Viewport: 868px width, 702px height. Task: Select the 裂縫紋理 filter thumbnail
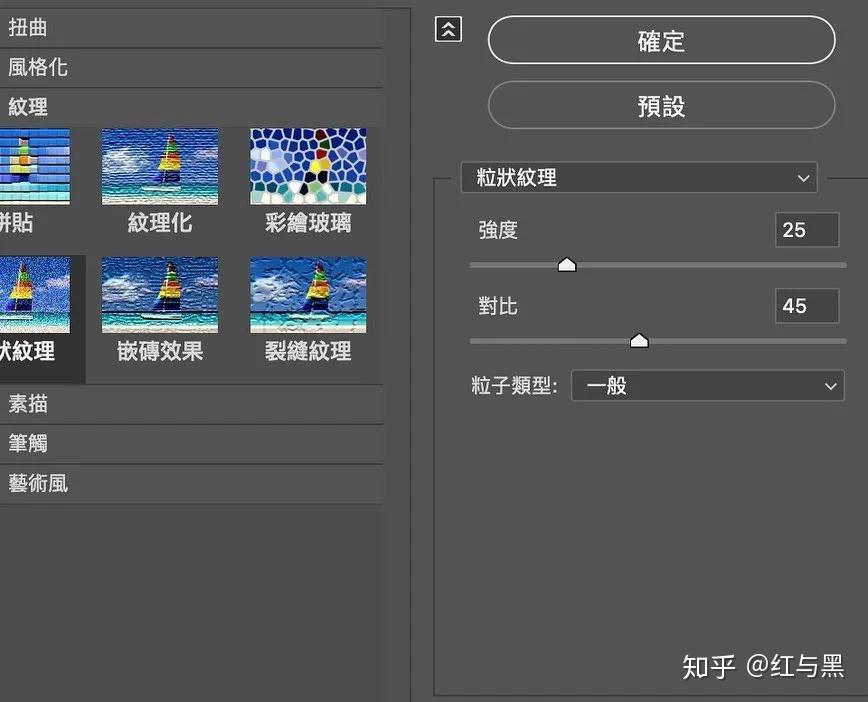[x=308, y=295]
